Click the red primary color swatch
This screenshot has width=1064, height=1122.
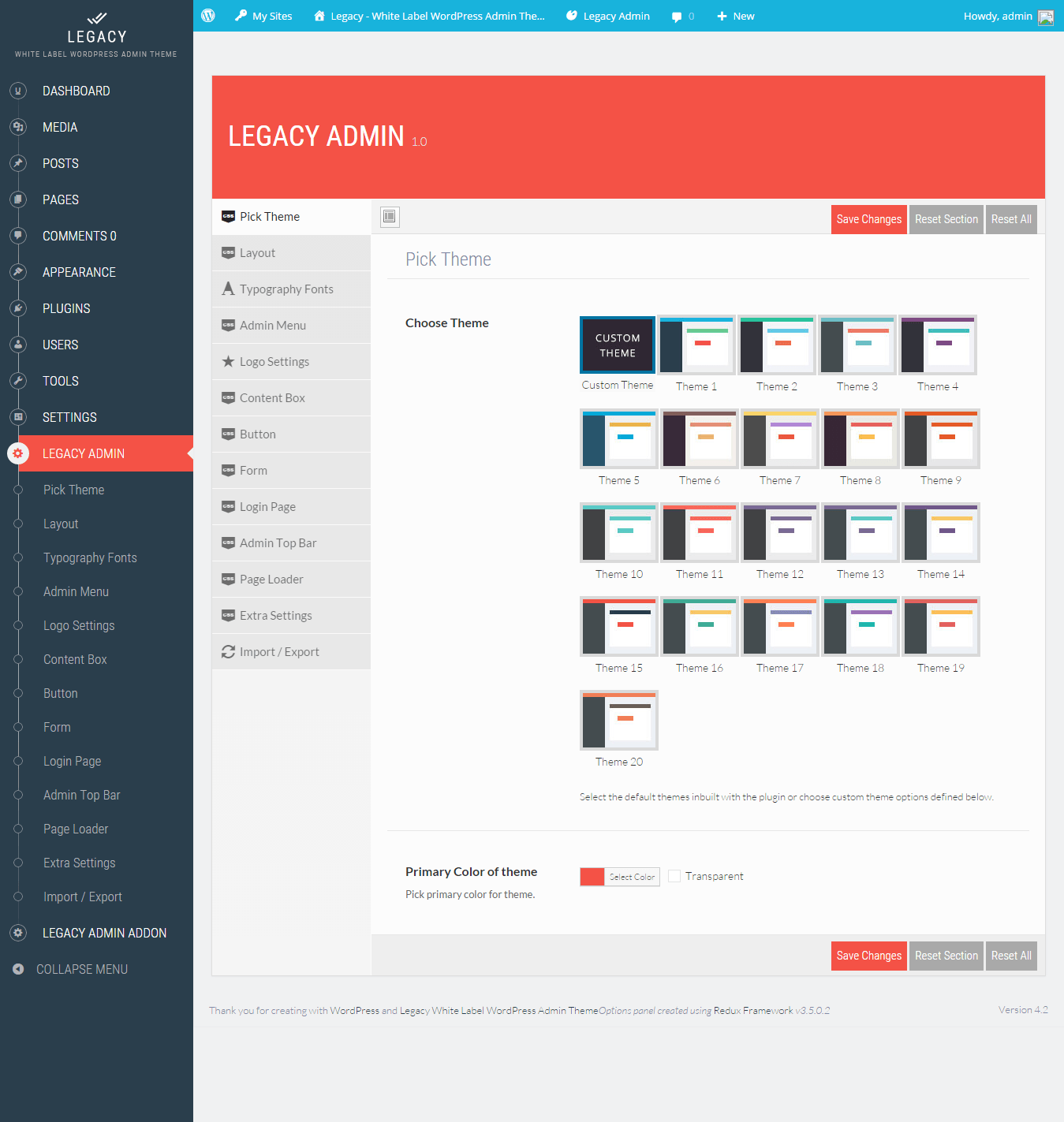[592, 877]
